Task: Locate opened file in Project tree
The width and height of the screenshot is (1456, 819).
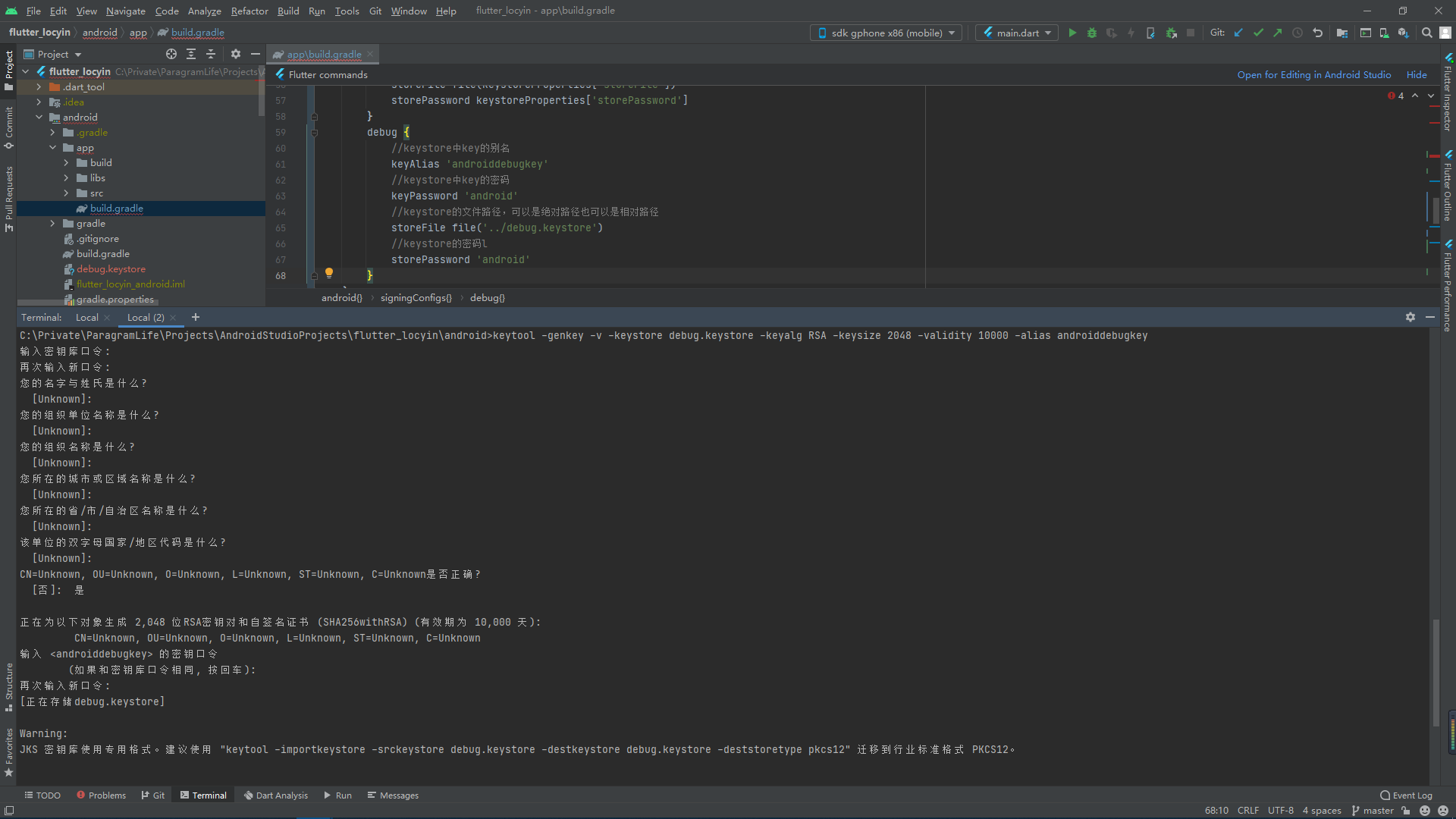Action: pyautogui.click(x=171, y=54)
